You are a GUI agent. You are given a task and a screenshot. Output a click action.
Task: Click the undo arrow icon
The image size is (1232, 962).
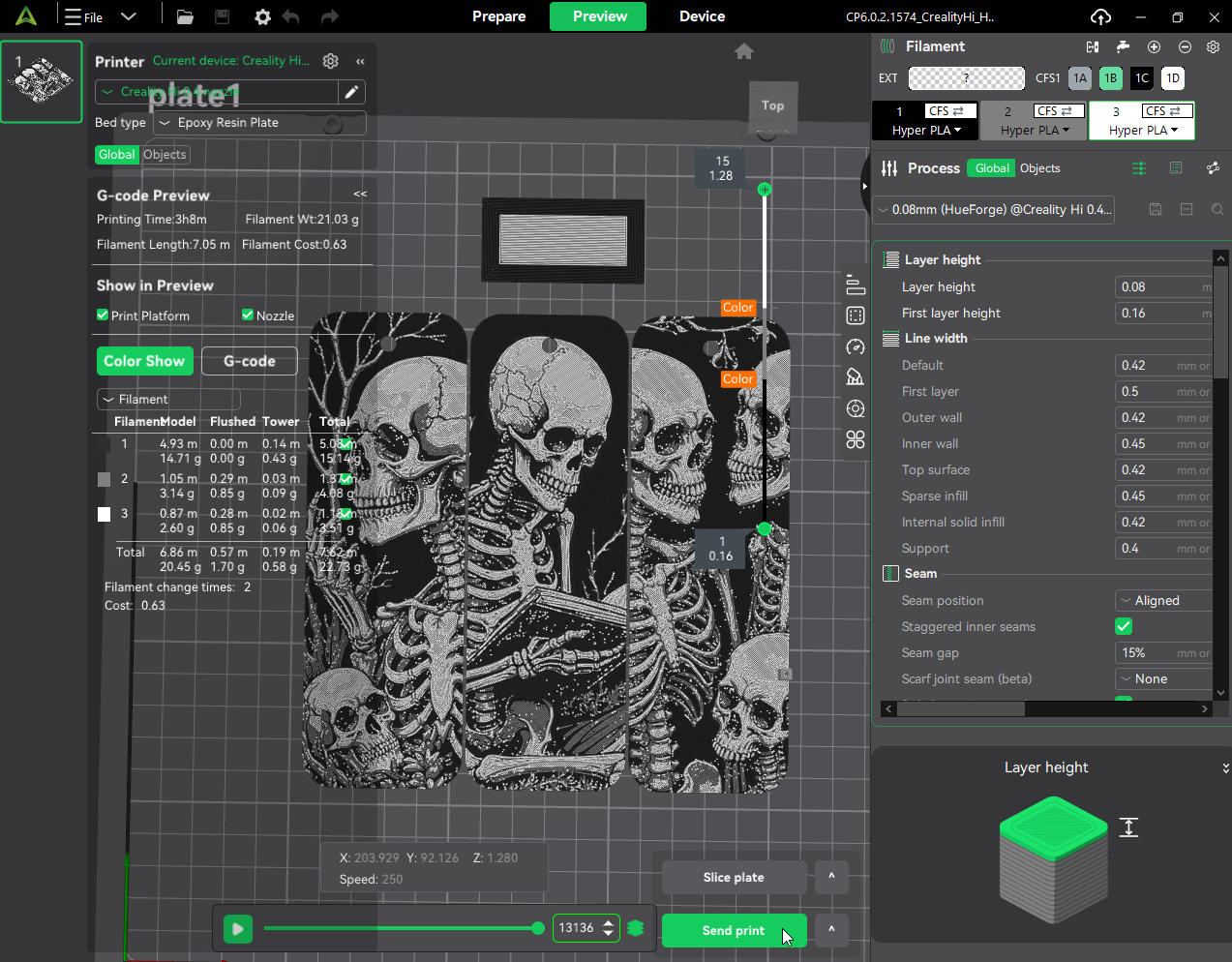pos(290,16)
